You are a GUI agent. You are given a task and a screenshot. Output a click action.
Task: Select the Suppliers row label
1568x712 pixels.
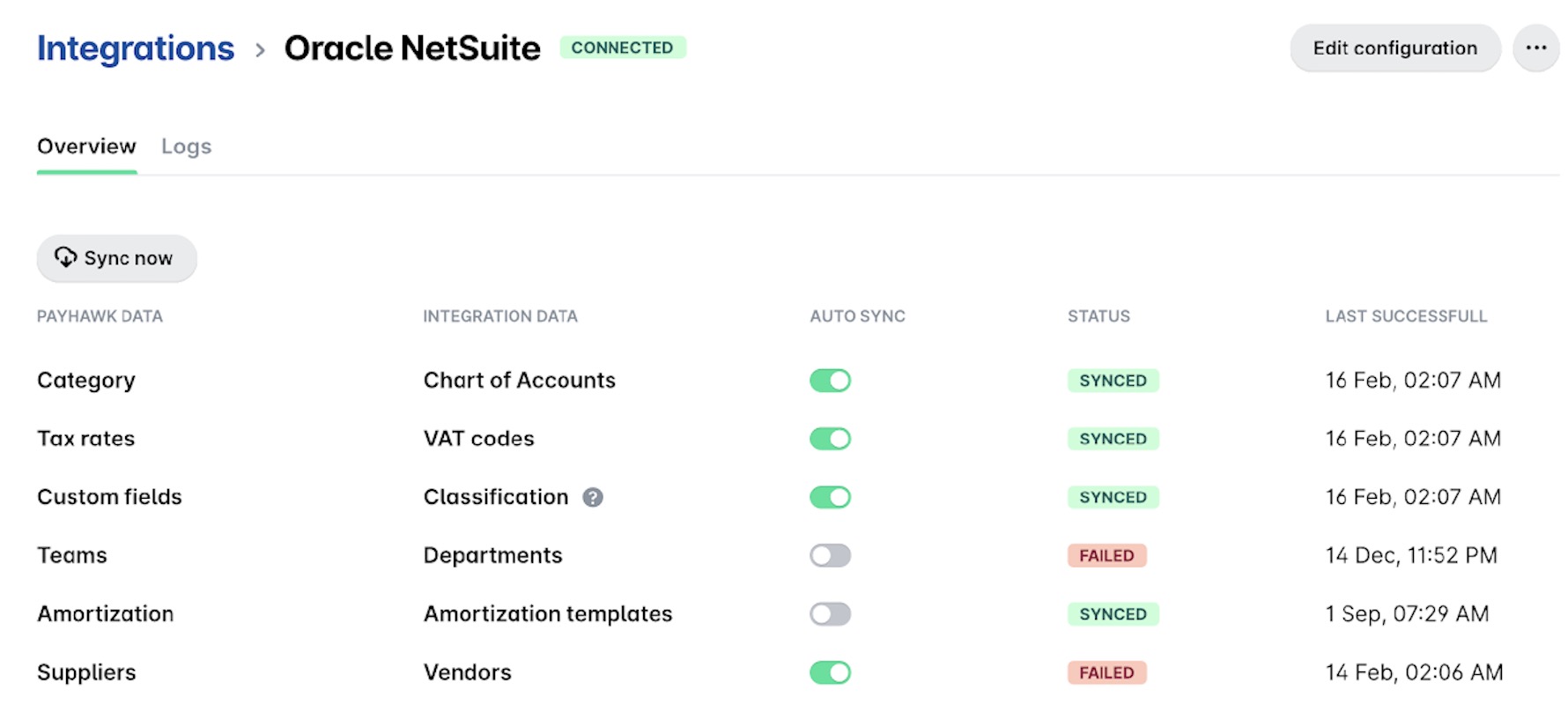click(x=86, y=673)
